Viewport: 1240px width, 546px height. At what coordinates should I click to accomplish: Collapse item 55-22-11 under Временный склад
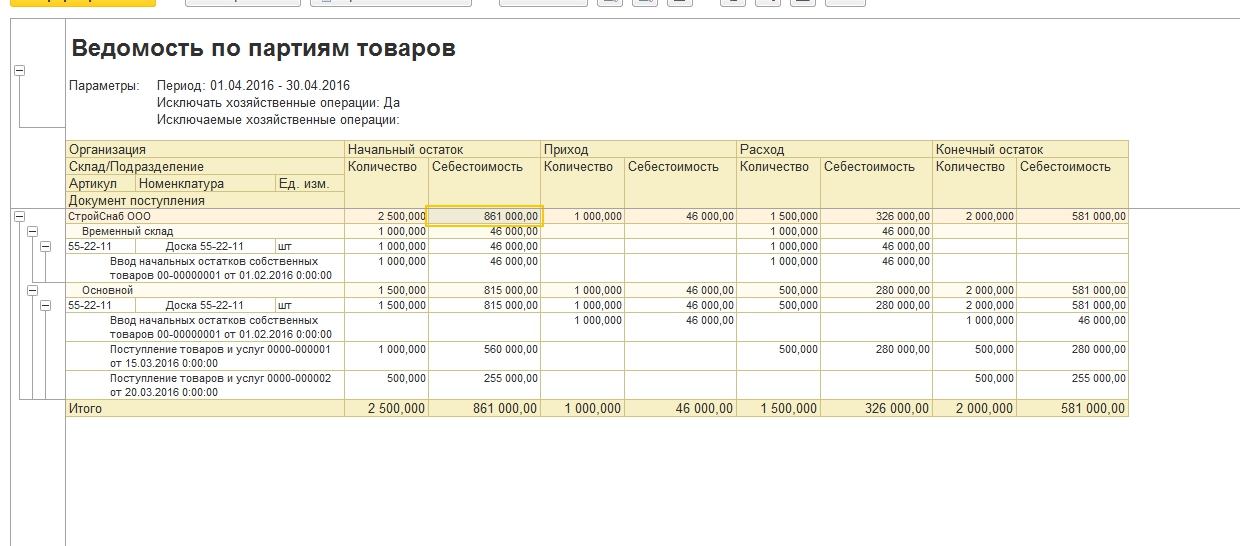click(45, 246)
